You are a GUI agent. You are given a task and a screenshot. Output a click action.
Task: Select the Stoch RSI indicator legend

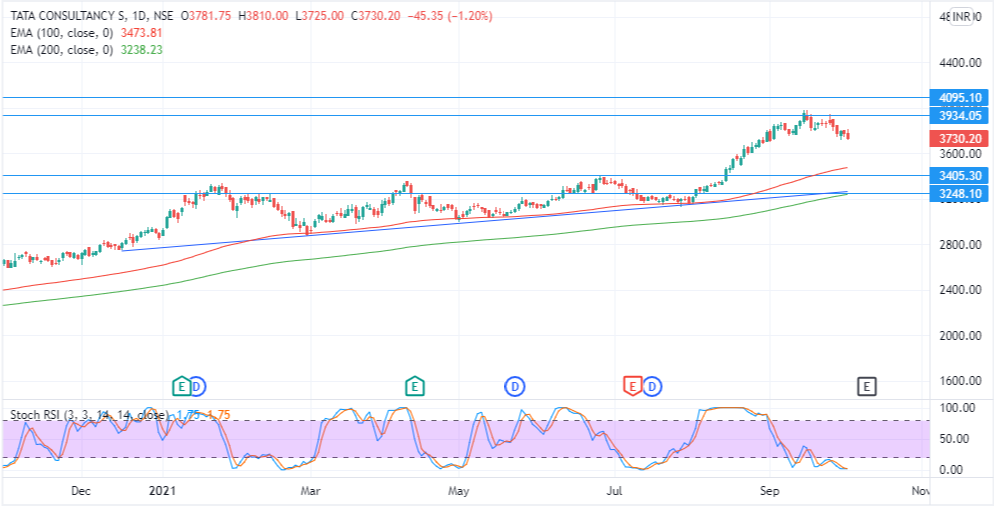point(90,415)
